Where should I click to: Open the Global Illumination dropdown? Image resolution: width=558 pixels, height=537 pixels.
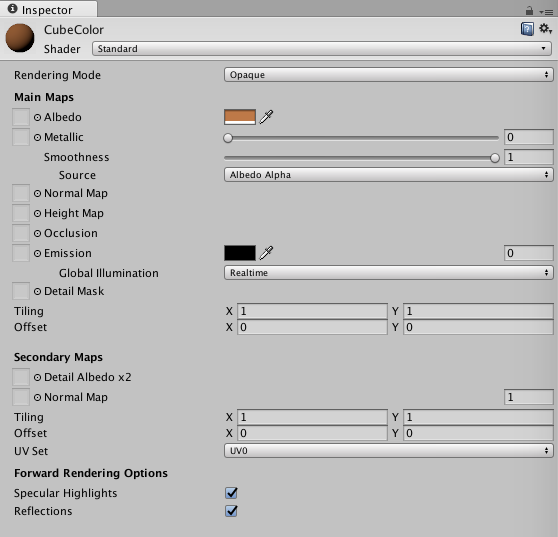(x=389, y=273)
